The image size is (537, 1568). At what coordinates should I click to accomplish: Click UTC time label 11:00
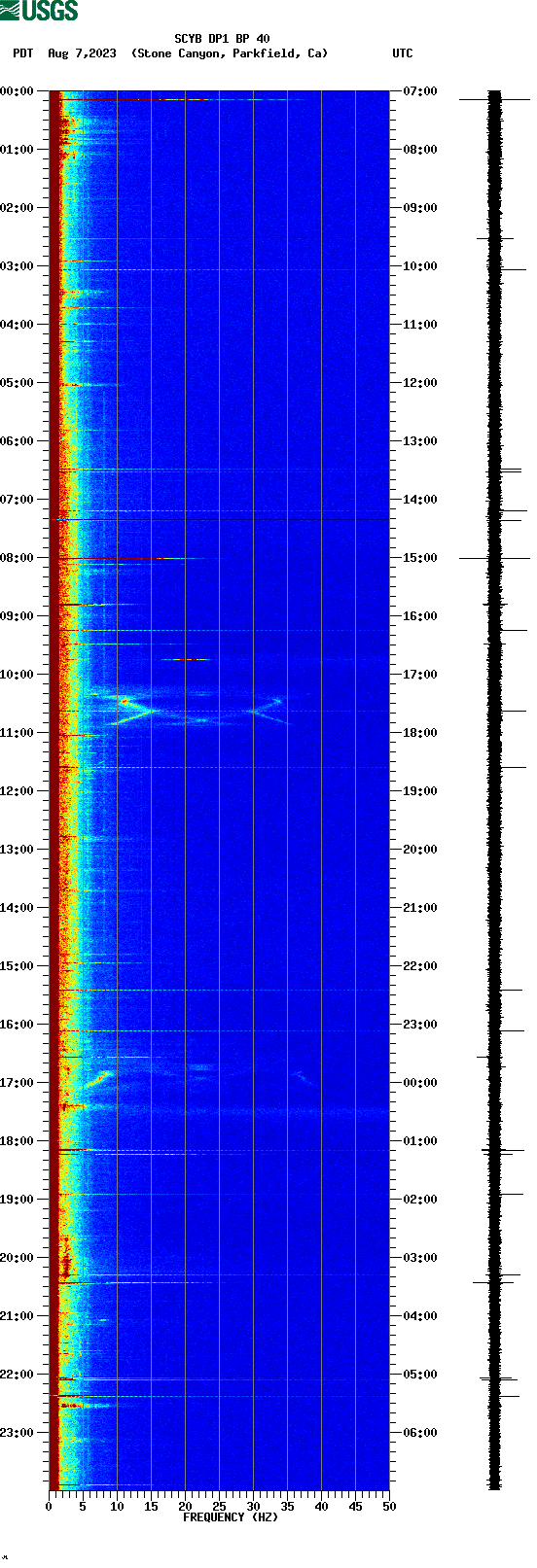[x=420, y=325]
